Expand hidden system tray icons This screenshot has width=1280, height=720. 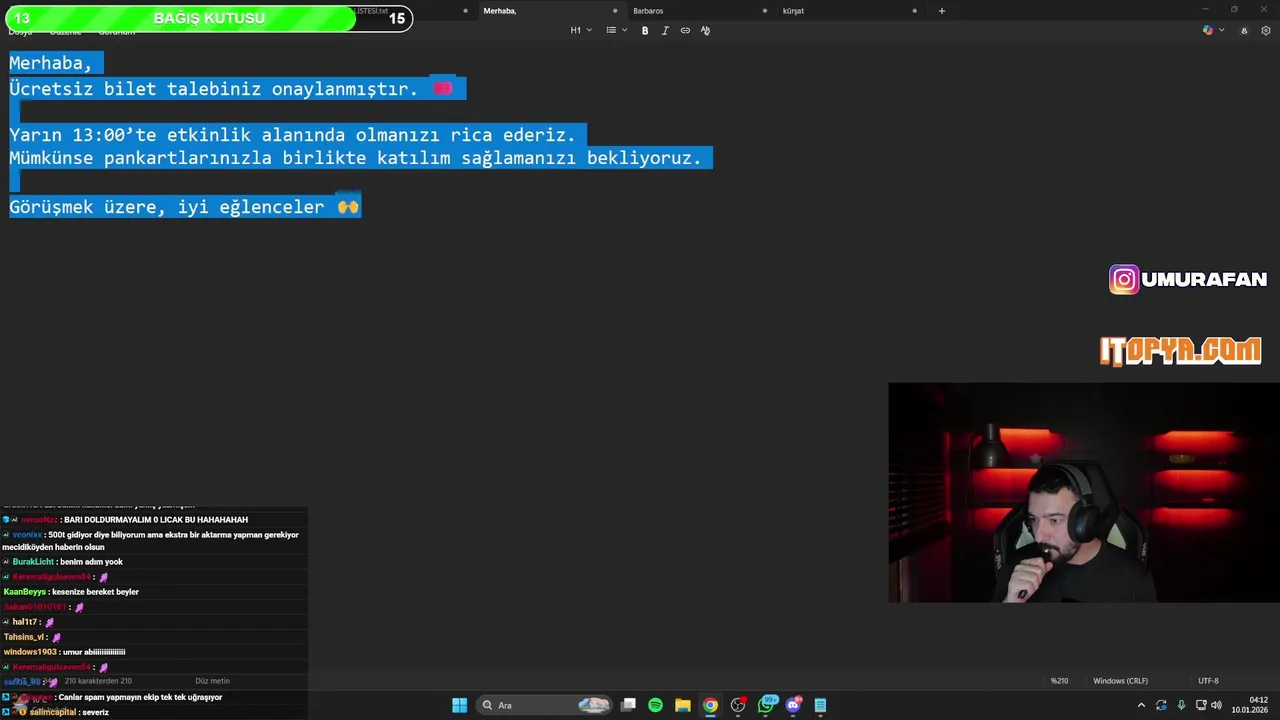tap(1141, 705)
